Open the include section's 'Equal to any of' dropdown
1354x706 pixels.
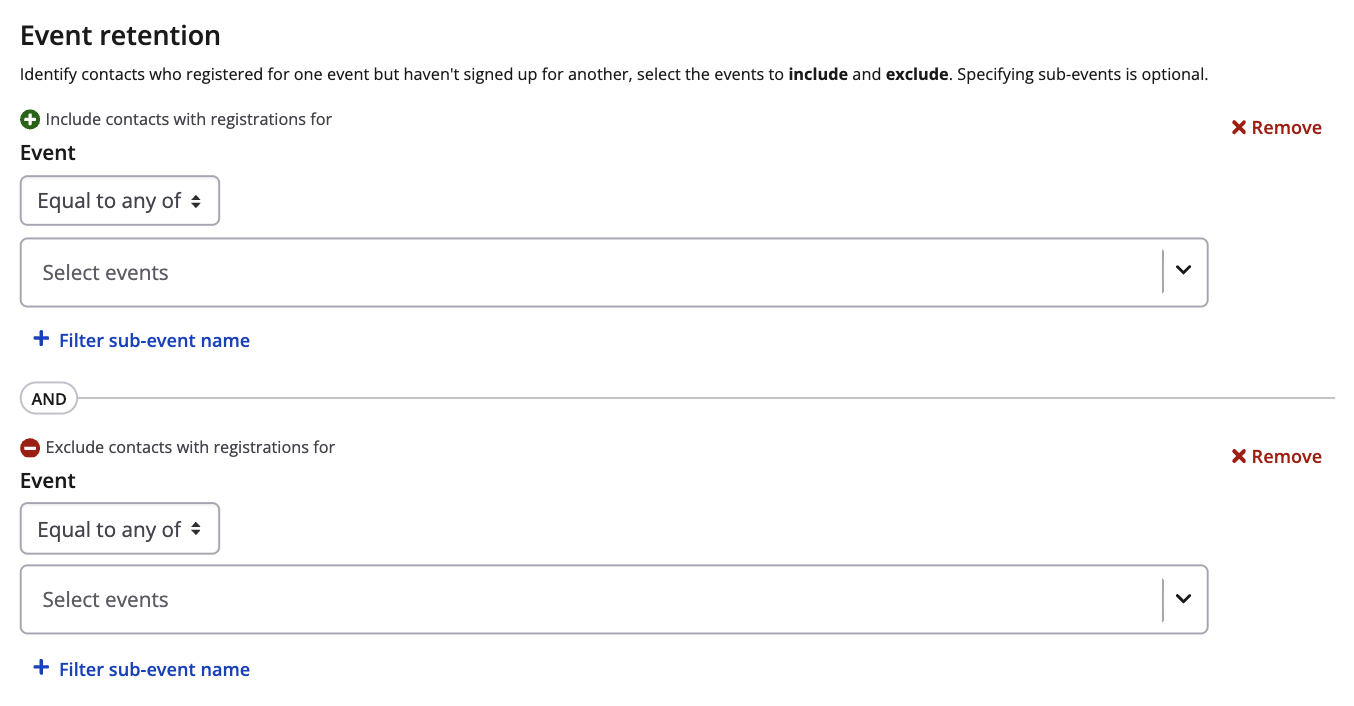click(120, 201)
